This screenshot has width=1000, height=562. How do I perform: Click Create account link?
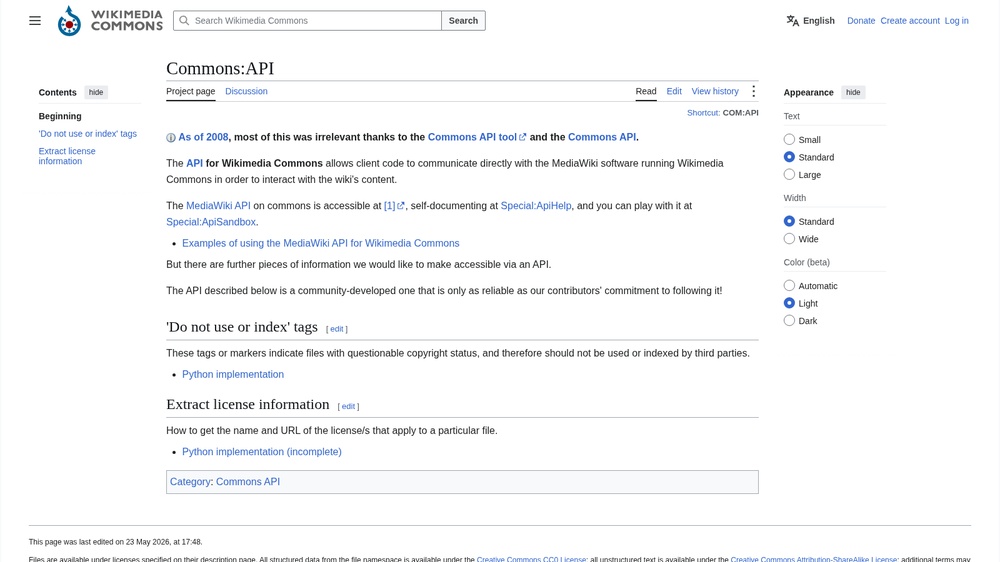click(x=910, y=20)
